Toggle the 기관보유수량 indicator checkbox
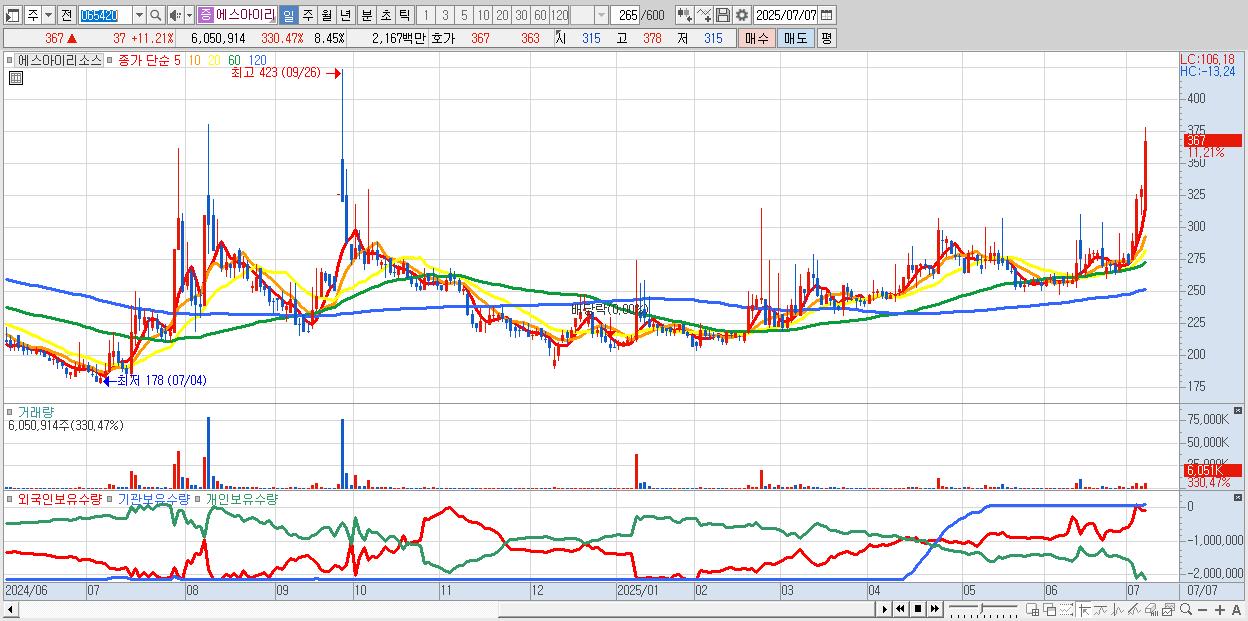Screen dimensions: 1248x621 tap(110, 498)
